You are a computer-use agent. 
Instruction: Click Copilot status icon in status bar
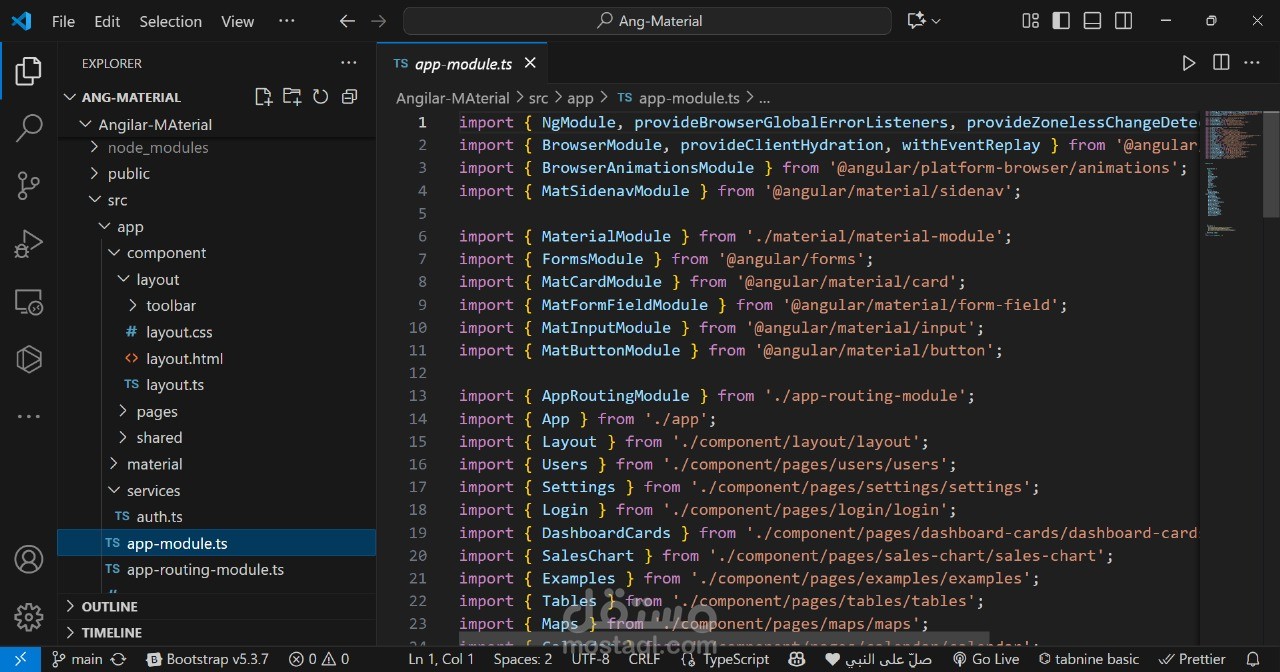797,659
